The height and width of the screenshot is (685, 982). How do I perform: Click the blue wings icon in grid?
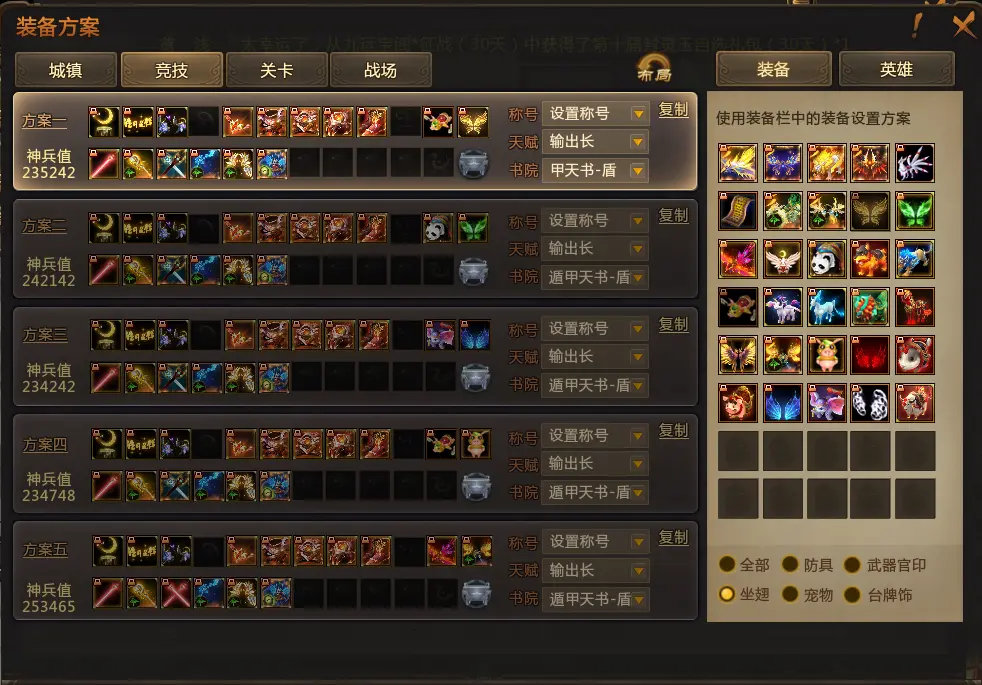click(x=782, y=403)
